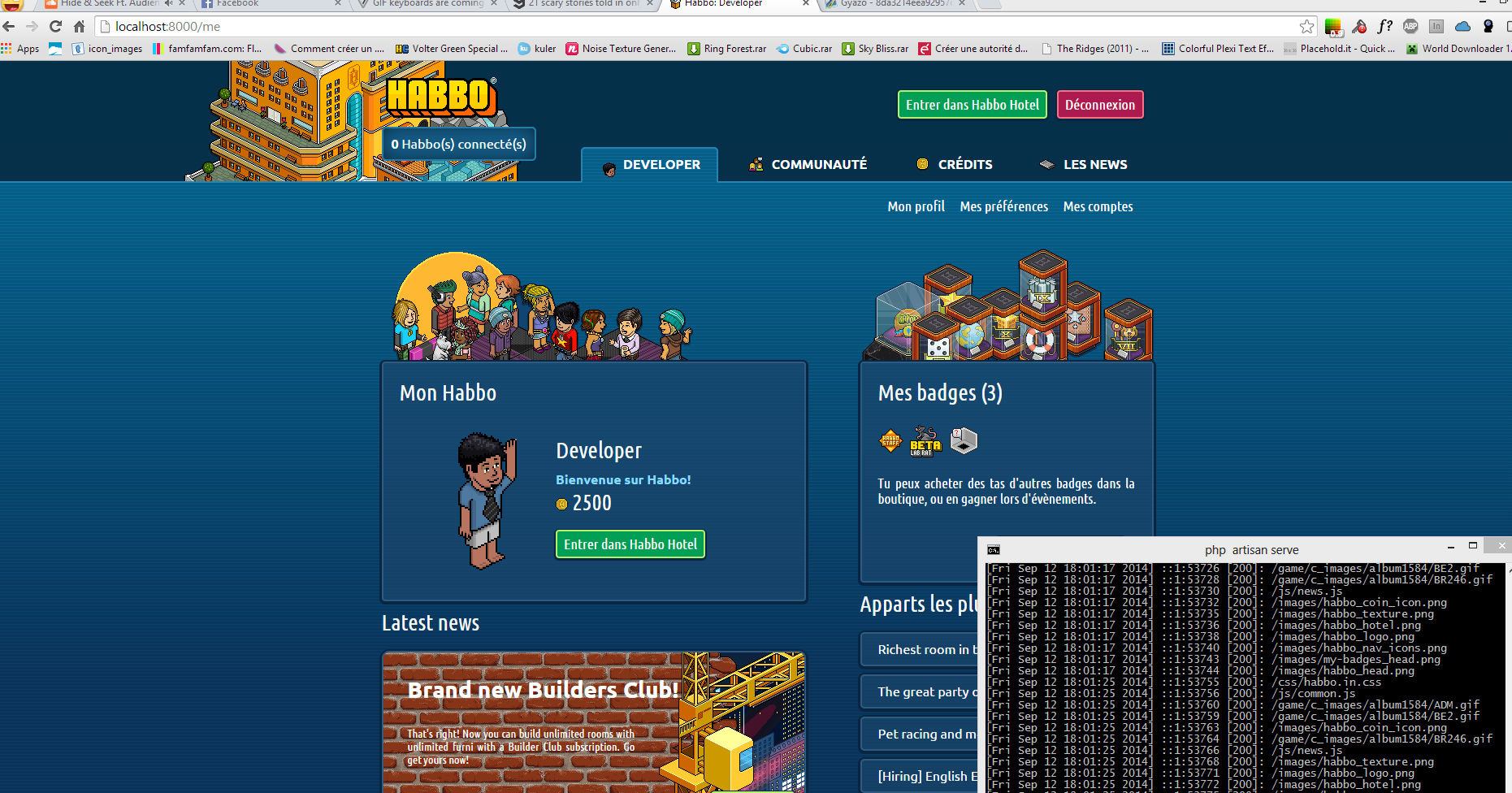Open the 'Brand new Builders Club!' news image
This screenshot has height=793, width=1512.
[594, 722]
